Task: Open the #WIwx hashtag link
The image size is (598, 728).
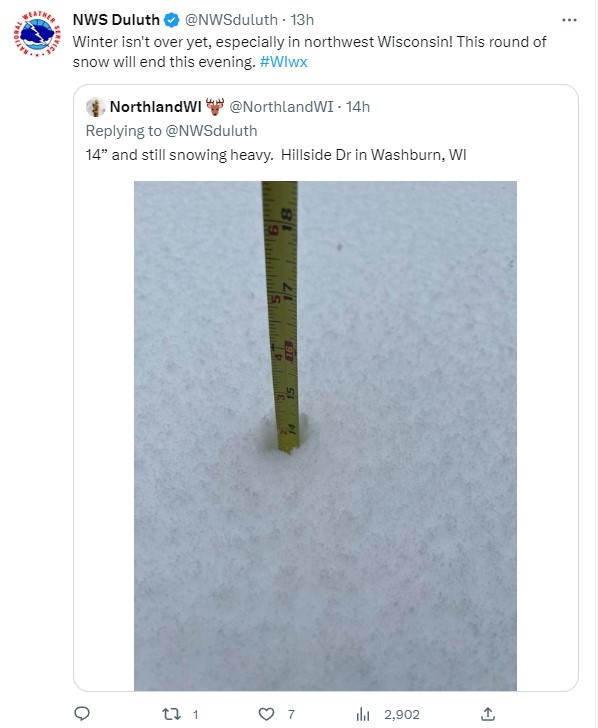Action: click(x=283, y=62)
